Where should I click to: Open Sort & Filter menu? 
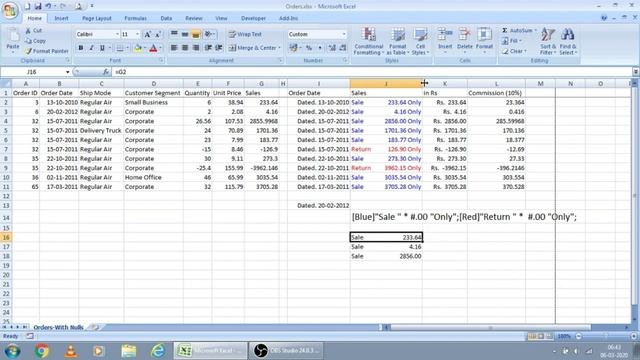pyautogui.click(x=547, y=41)
